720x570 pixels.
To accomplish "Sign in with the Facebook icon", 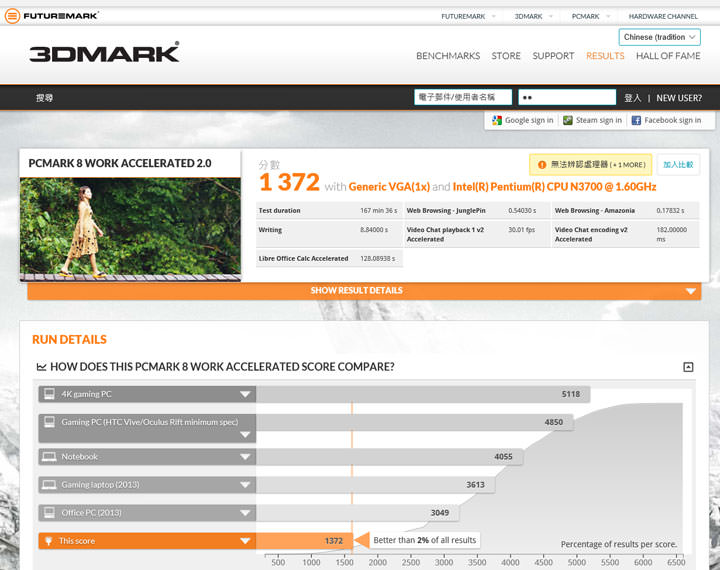I will [x=636, y=120].
